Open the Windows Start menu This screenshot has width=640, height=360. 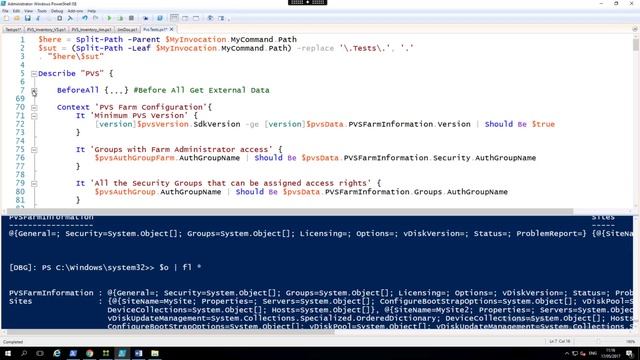pyautogui.click(x=8, y=353)
